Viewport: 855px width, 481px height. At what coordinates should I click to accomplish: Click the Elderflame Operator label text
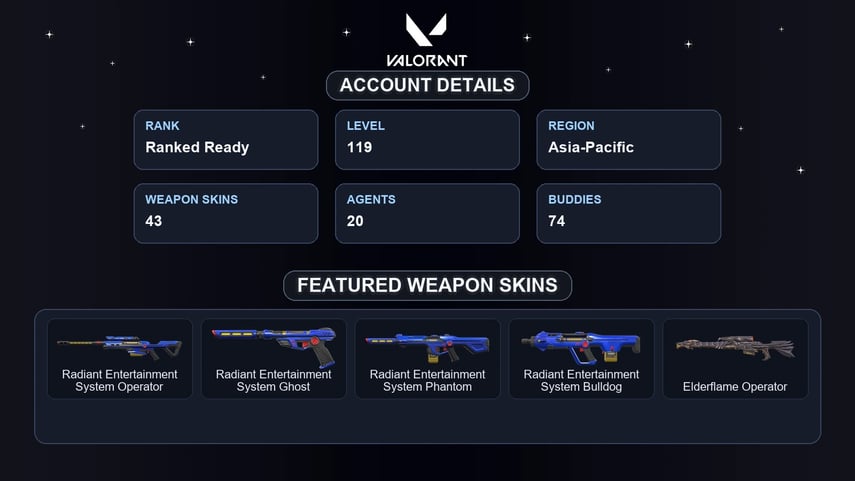pos(735,387)
